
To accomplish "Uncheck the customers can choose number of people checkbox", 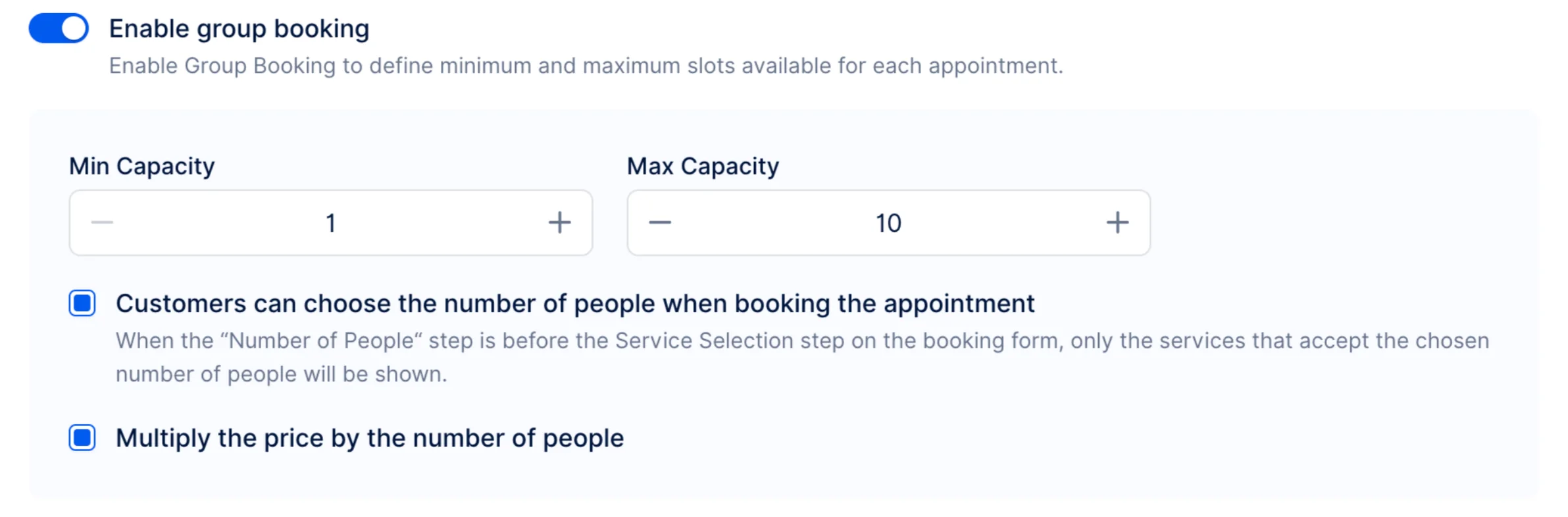I will point(82,303).
